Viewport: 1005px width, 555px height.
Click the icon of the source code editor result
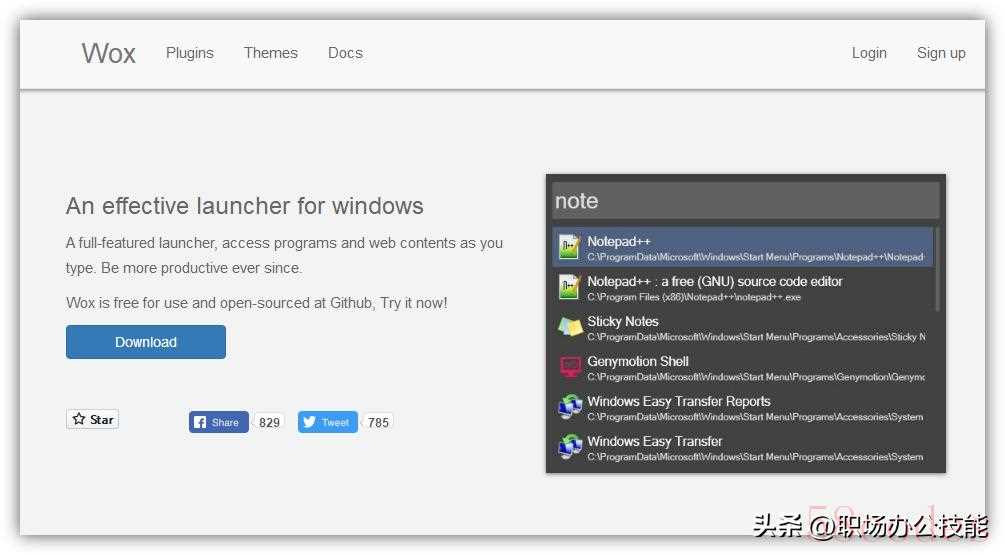tap(569, 287)
